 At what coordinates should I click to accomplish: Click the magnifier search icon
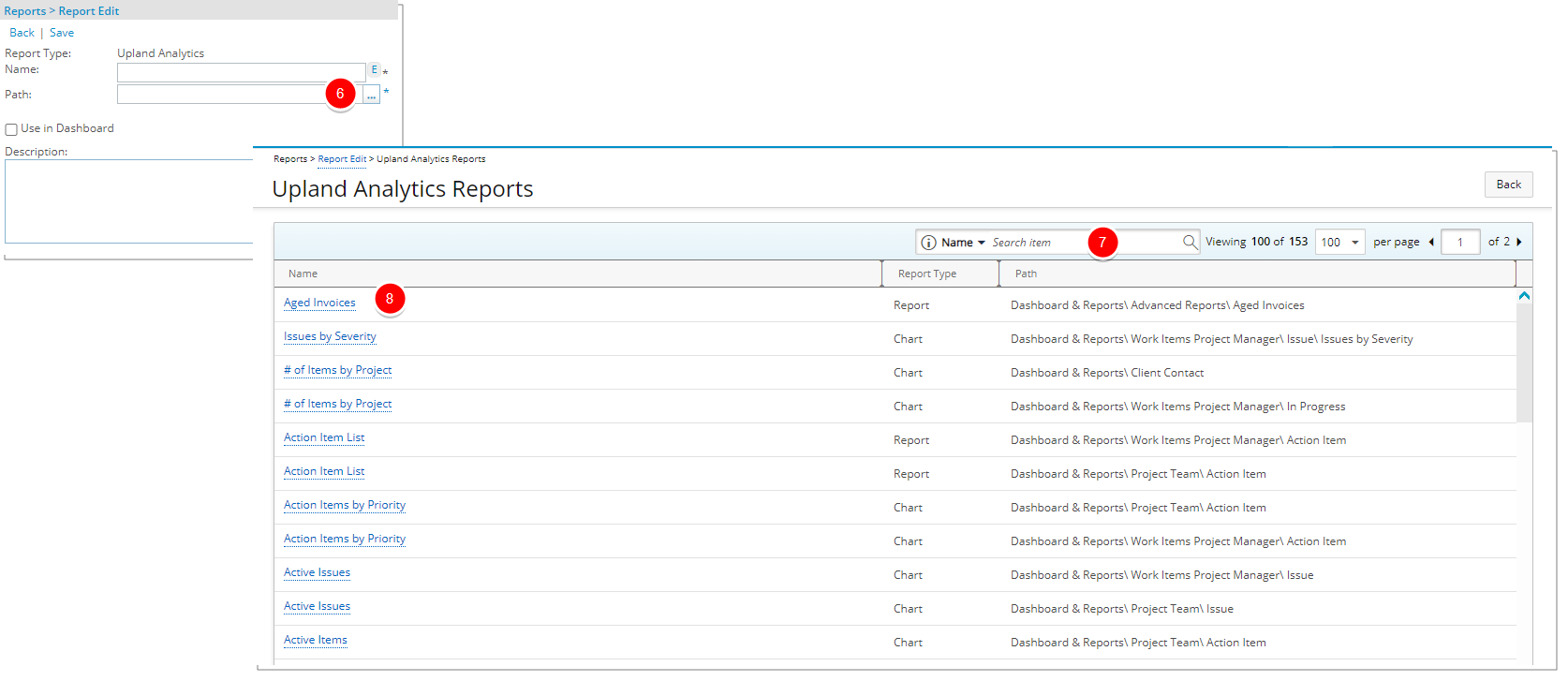[1190, 242]
